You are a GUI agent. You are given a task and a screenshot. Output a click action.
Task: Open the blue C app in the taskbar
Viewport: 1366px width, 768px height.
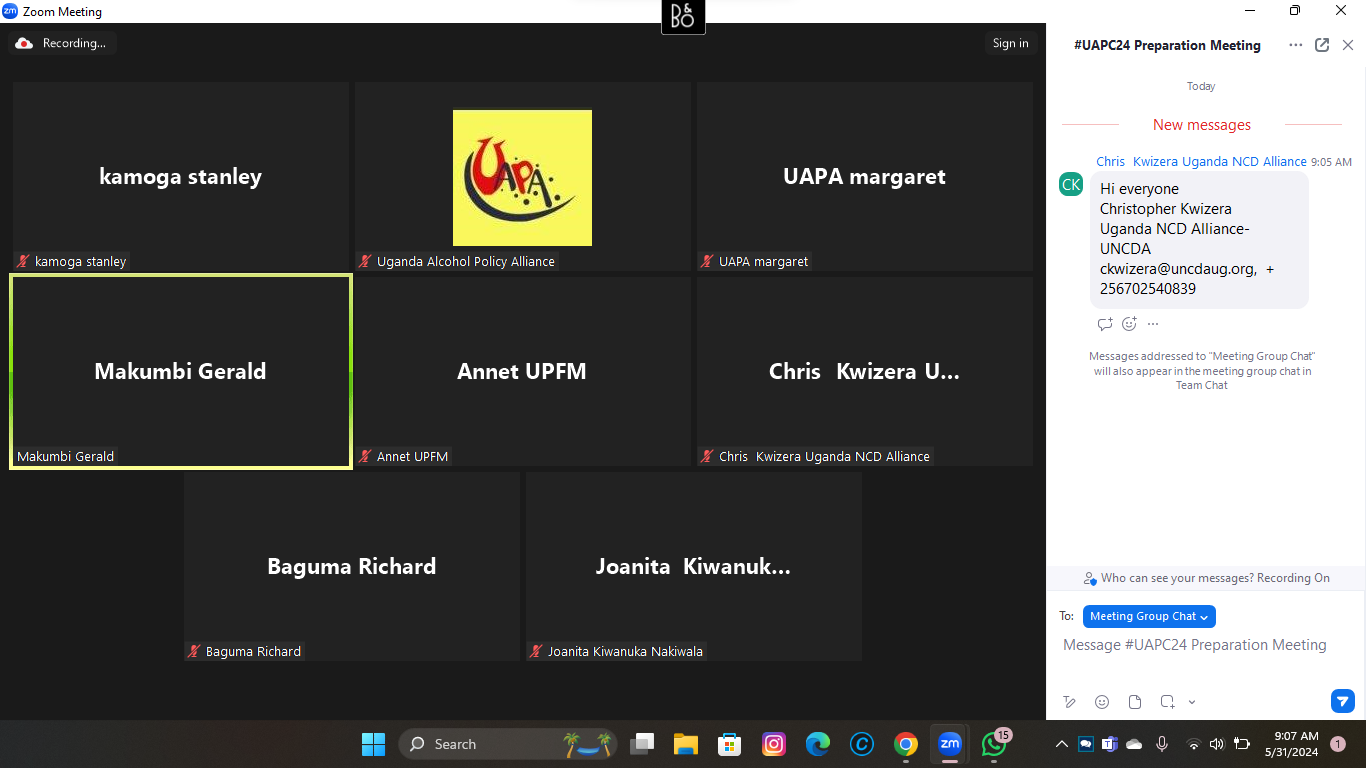point(862,744)
